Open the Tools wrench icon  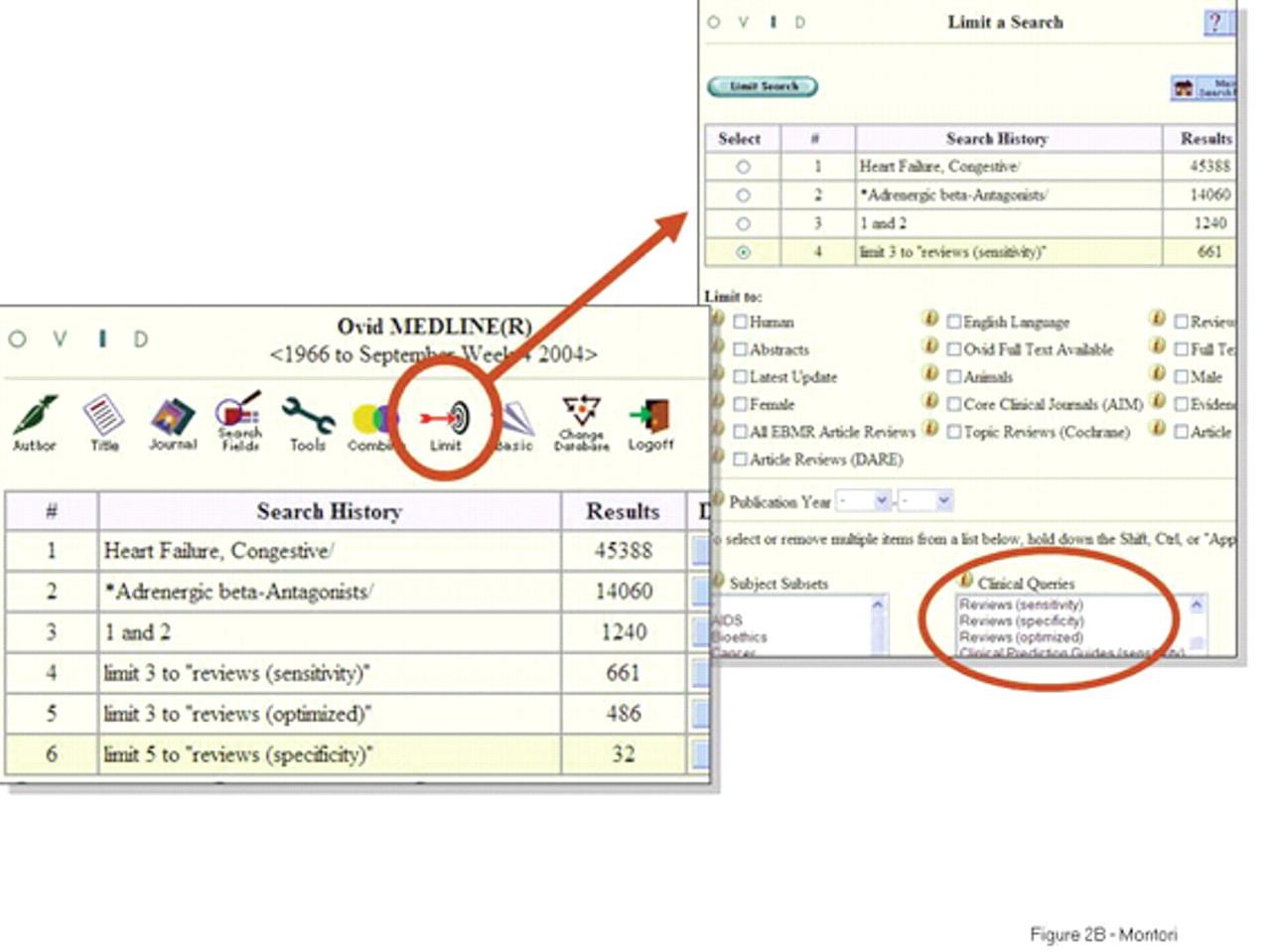click(308, 423)
